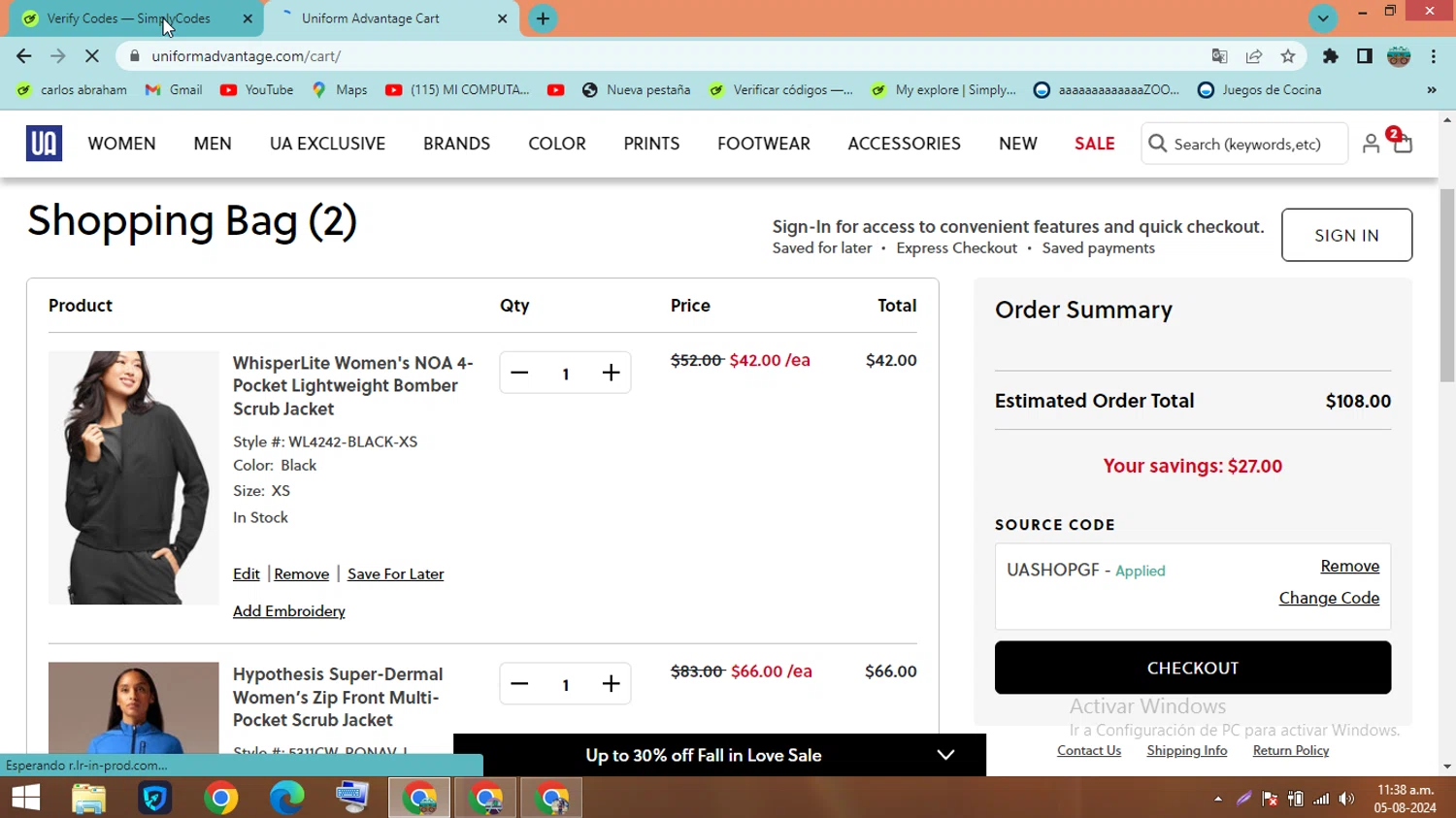
Task: Bookmark this page with star icon
Action: point(1288,56)
